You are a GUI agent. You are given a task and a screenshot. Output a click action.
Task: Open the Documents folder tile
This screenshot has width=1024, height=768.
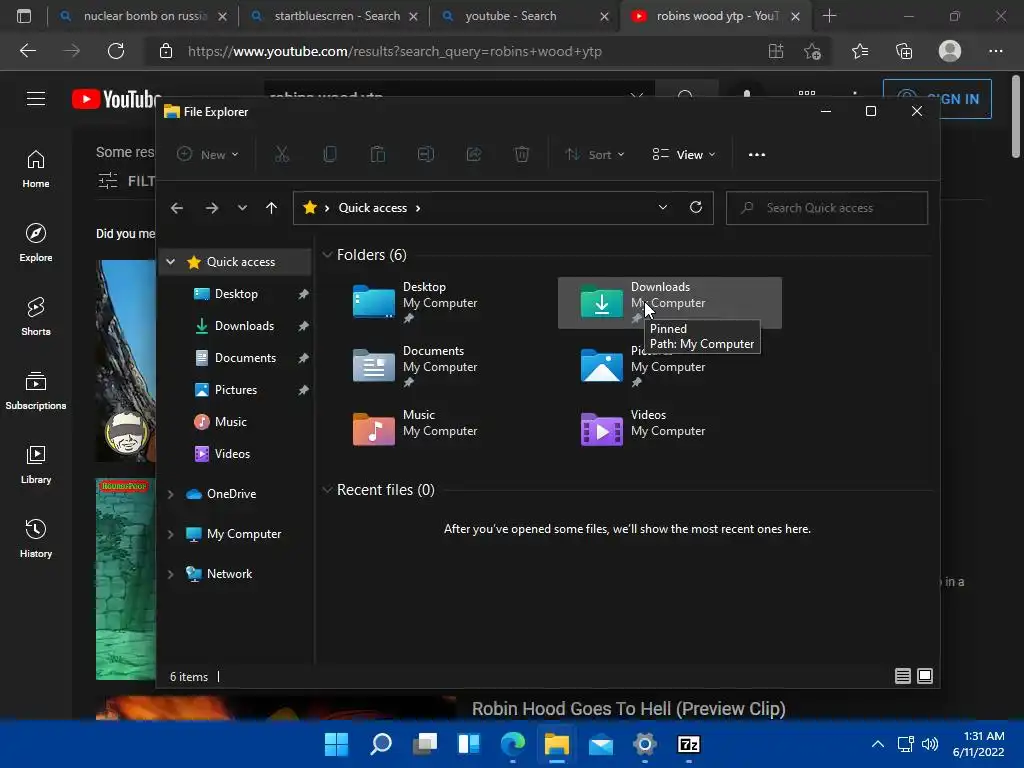[441, 367]
